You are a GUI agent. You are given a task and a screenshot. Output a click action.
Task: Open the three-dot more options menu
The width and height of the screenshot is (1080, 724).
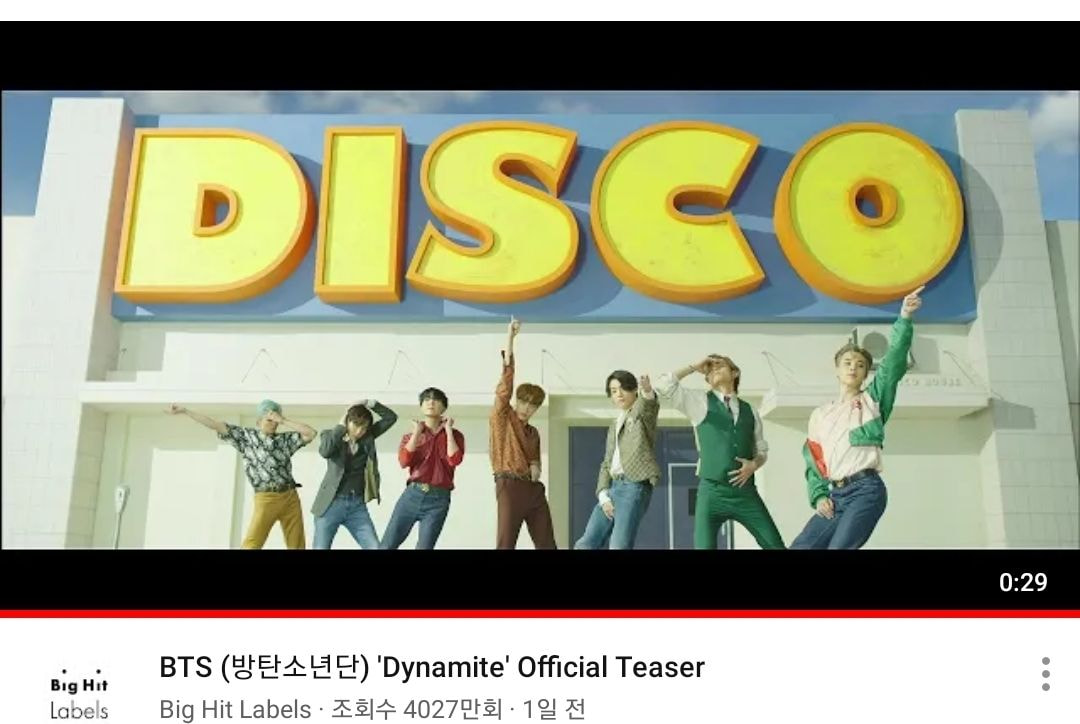[x=1046, y=674]
